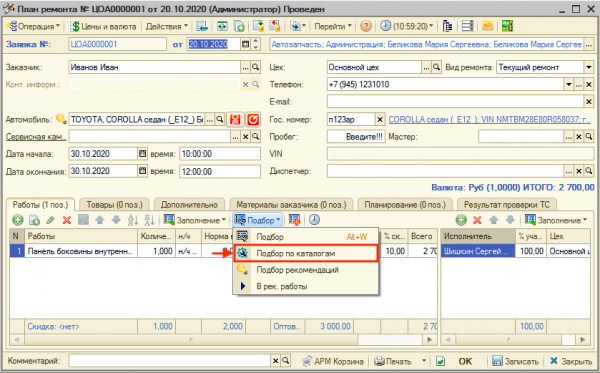The width and height of the screenshot is (600, 373).
Task: Open calendar for Дата окончания 30.10.2020
Action: 142,171
